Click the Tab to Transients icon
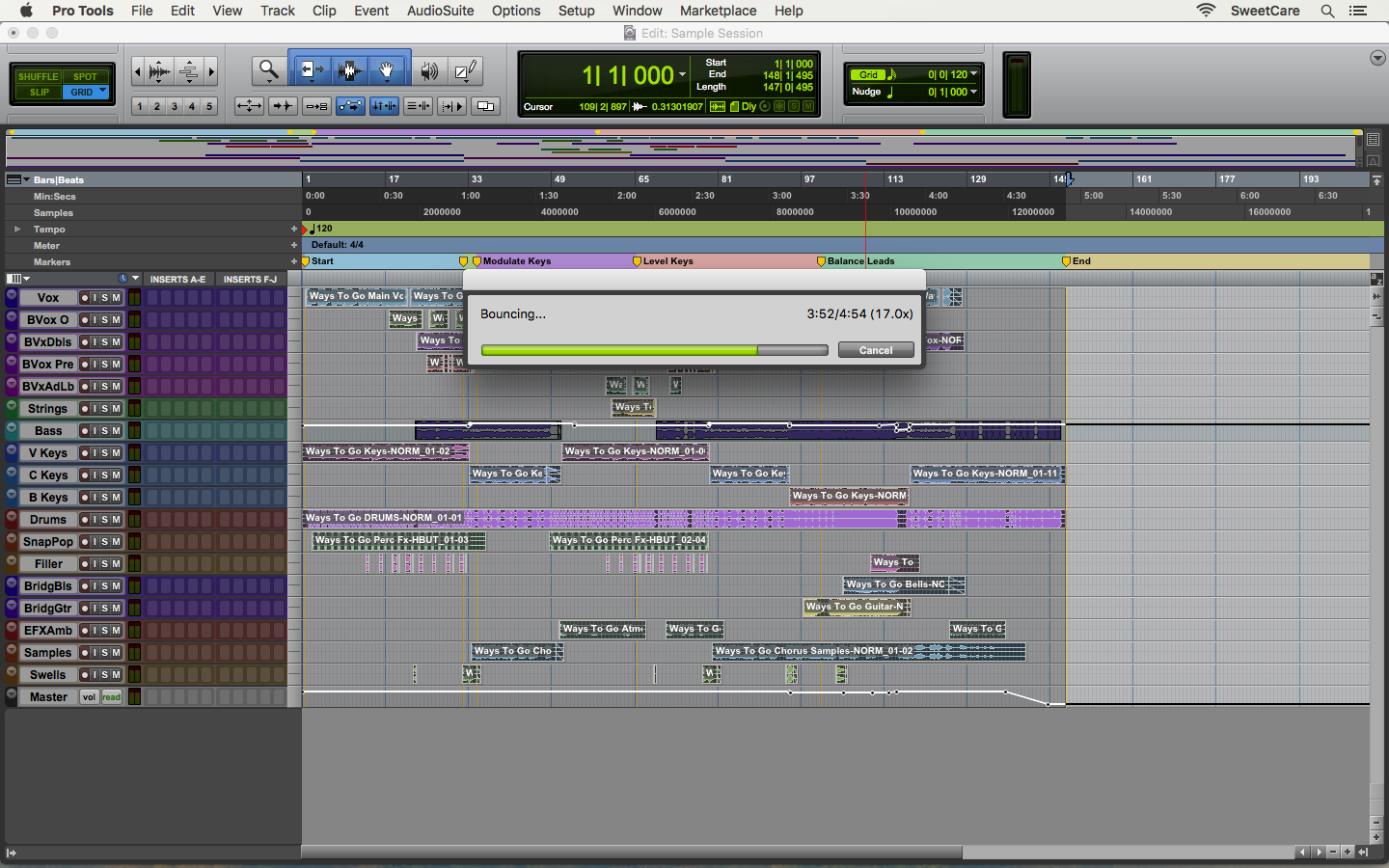This screenshot has height=868, width=1389. 283,106
